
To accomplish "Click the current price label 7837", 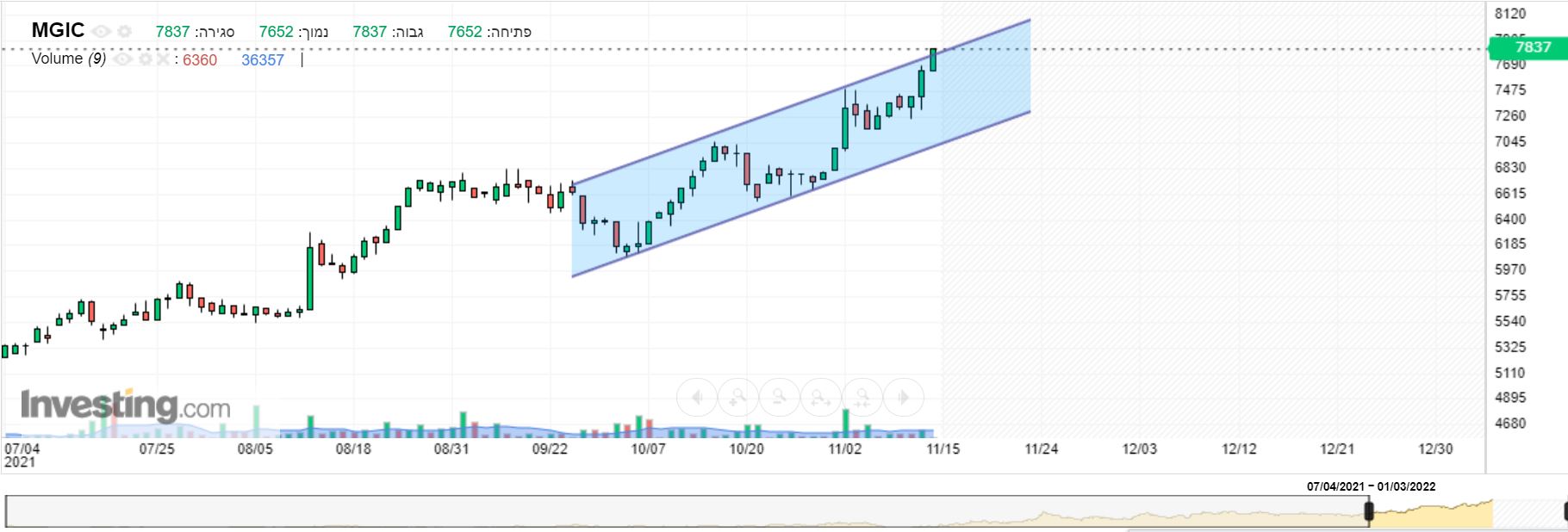I will (x=1528, y=47).
